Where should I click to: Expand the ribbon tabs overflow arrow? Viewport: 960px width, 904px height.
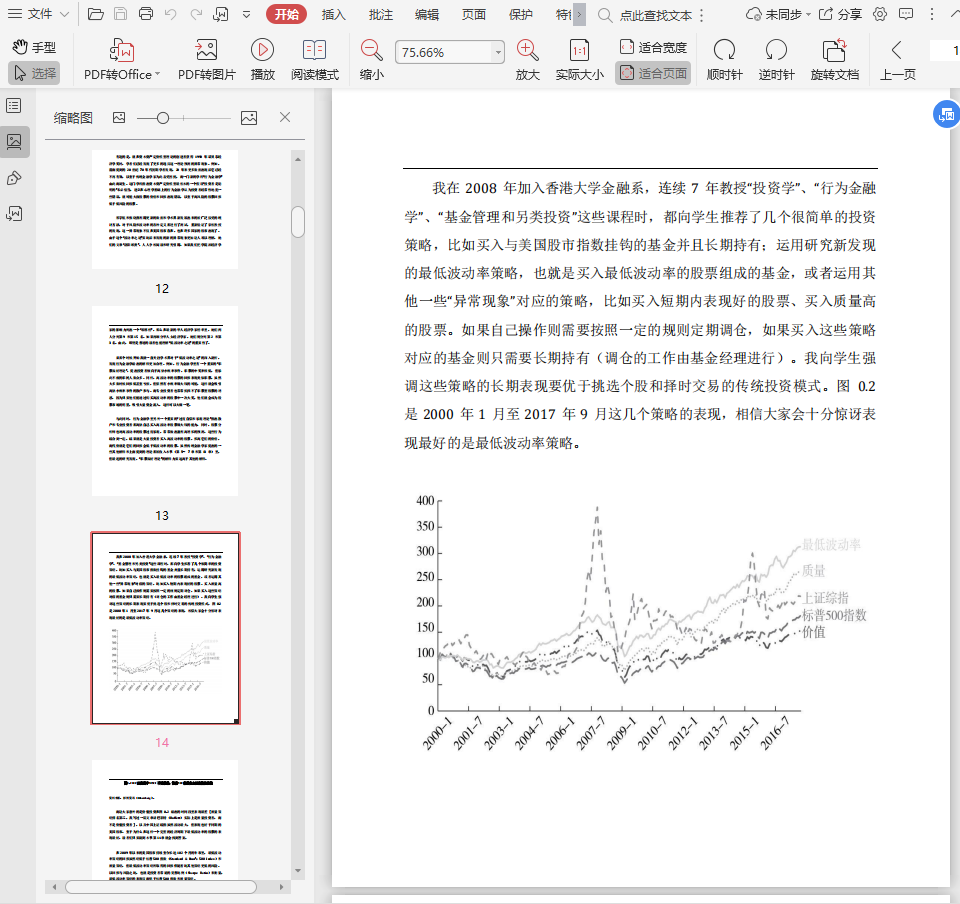[x=579, y=15]
